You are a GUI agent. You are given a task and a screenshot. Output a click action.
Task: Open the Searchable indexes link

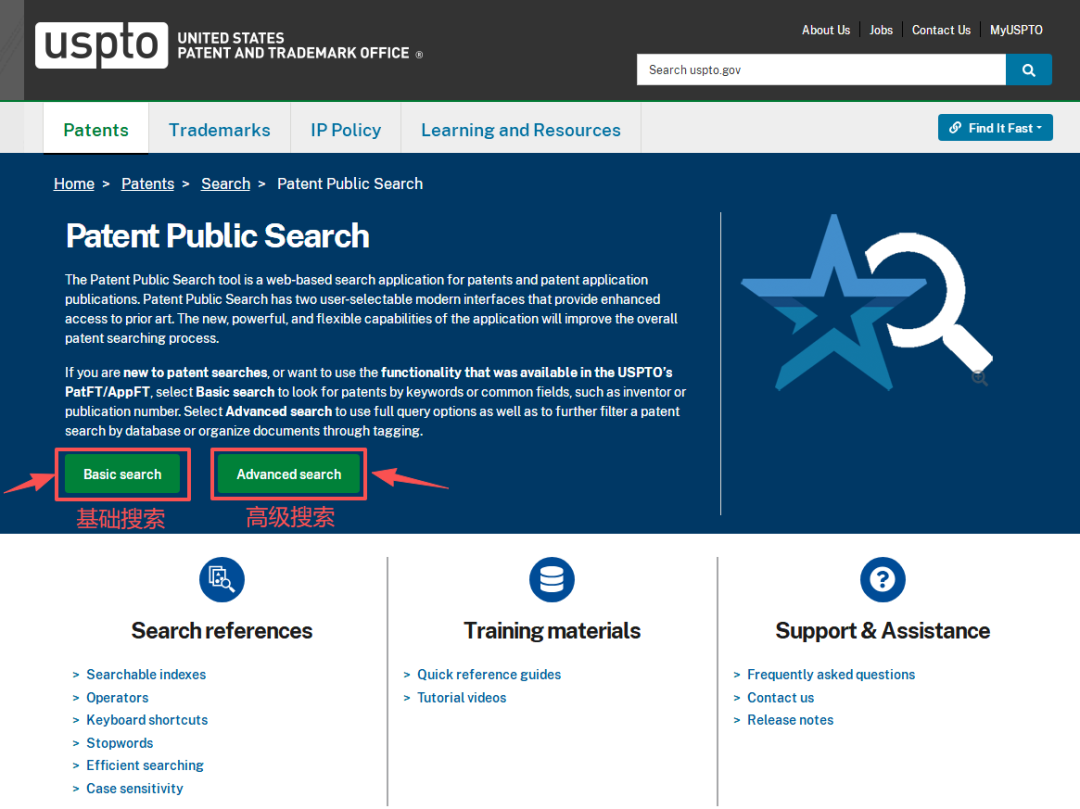146,675
